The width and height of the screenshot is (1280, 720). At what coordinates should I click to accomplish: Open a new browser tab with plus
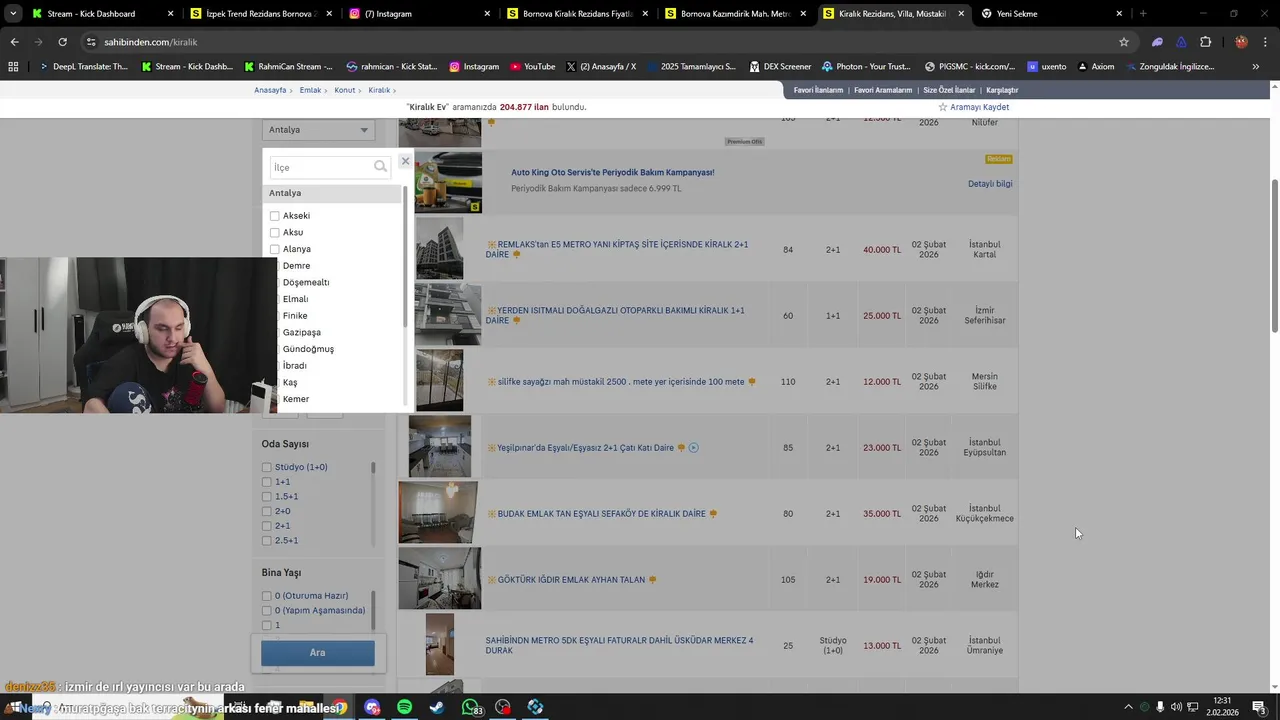tap(1143, 14)
